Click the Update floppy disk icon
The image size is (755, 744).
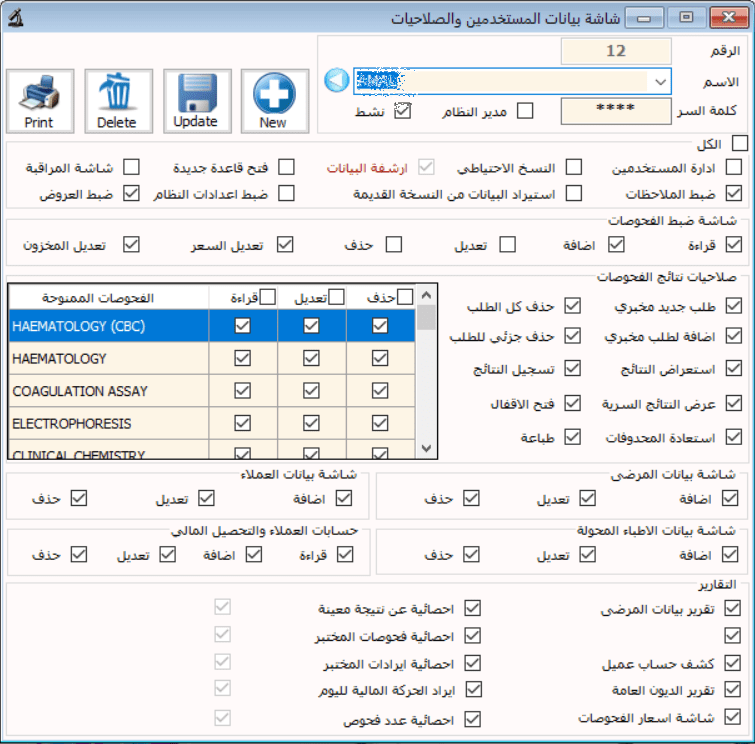196,101
